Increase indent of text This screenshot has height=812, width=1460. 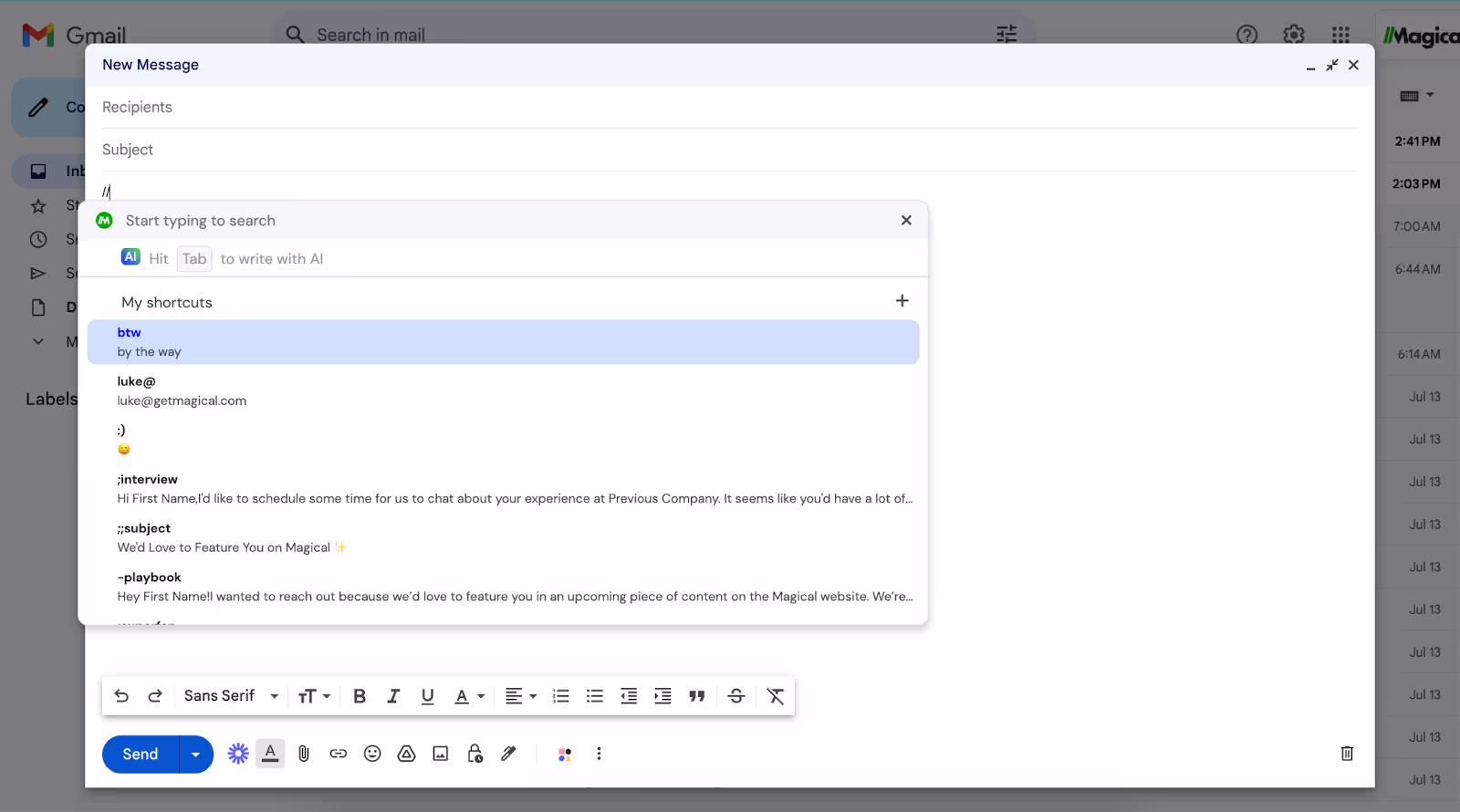(662, 696)
